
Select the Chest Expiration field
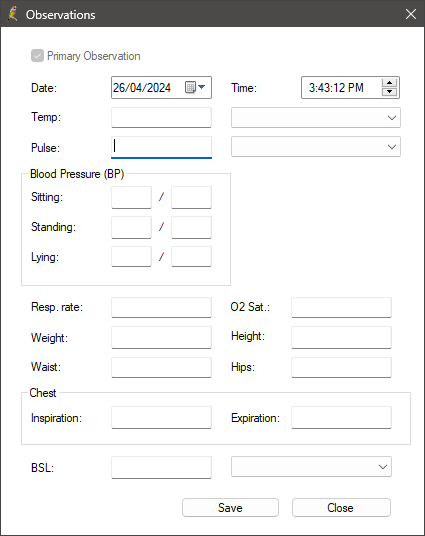[341, 417]
